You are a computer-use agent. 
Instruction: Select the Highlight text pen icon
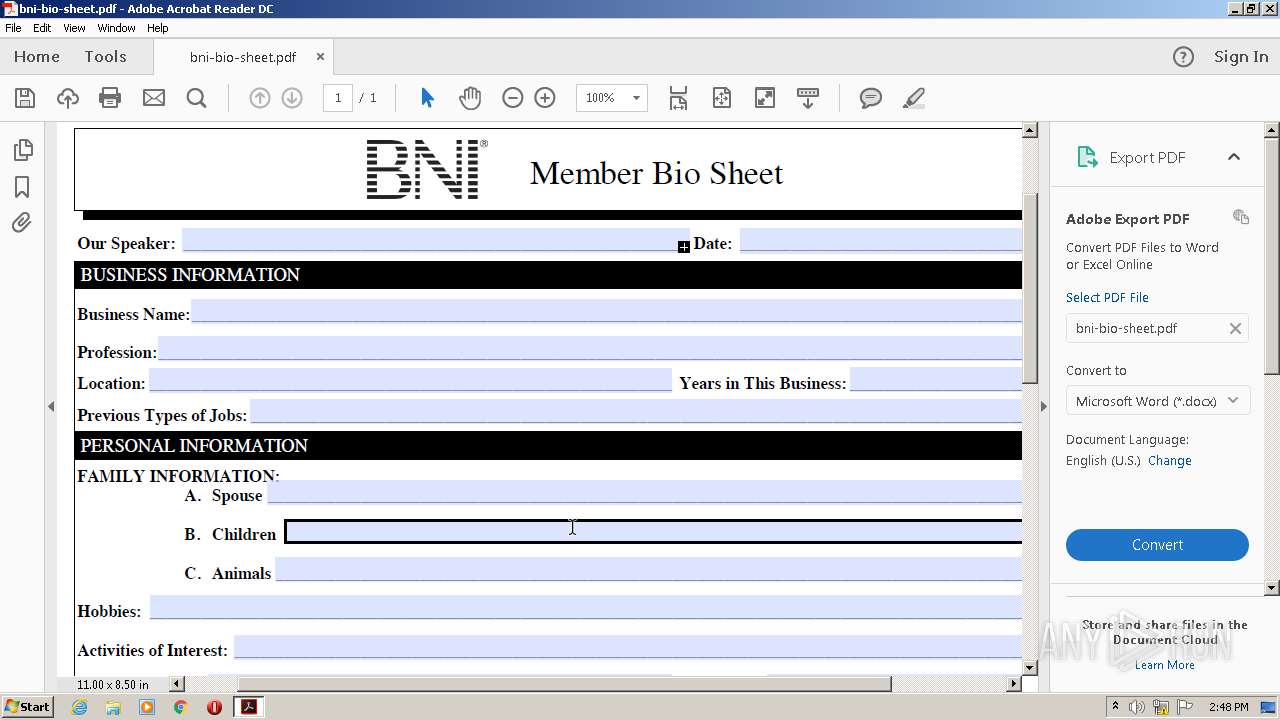913,98
